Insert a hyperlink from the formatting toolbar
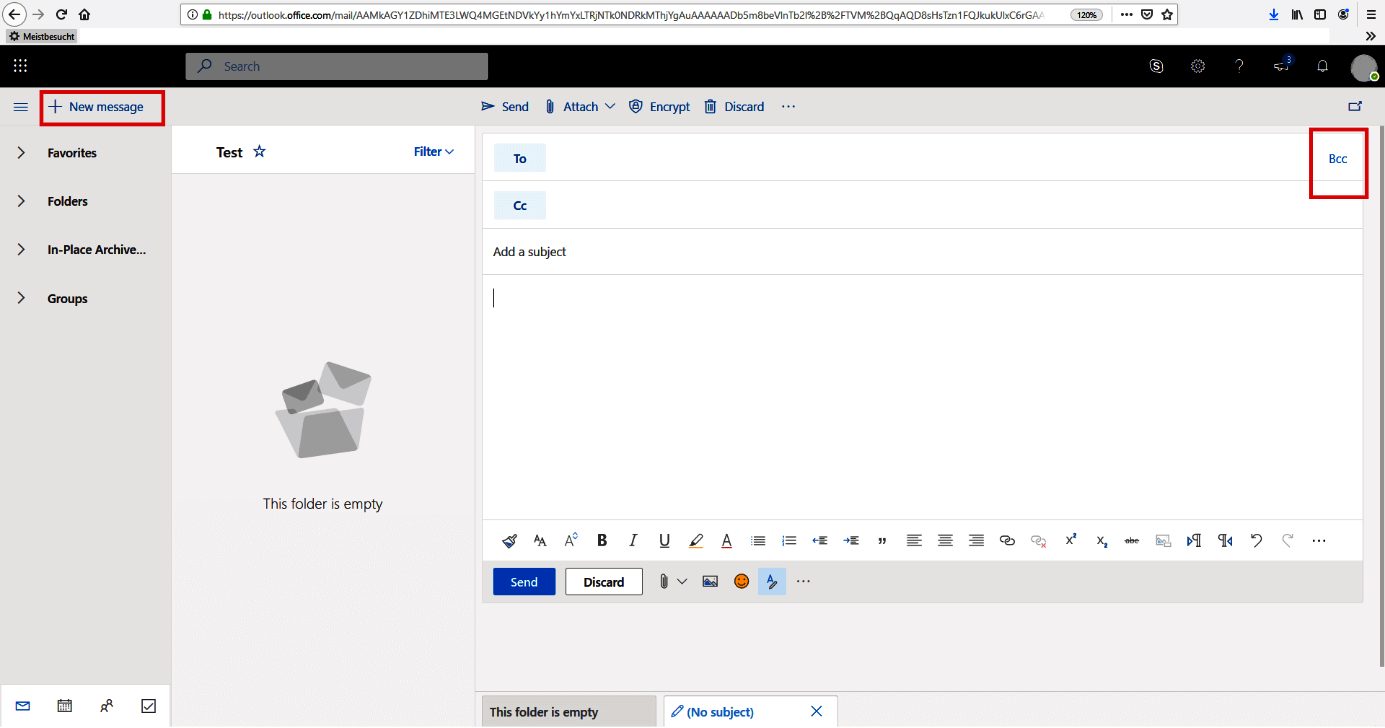The image size is (1385, 728). (x=1007, y=540)
